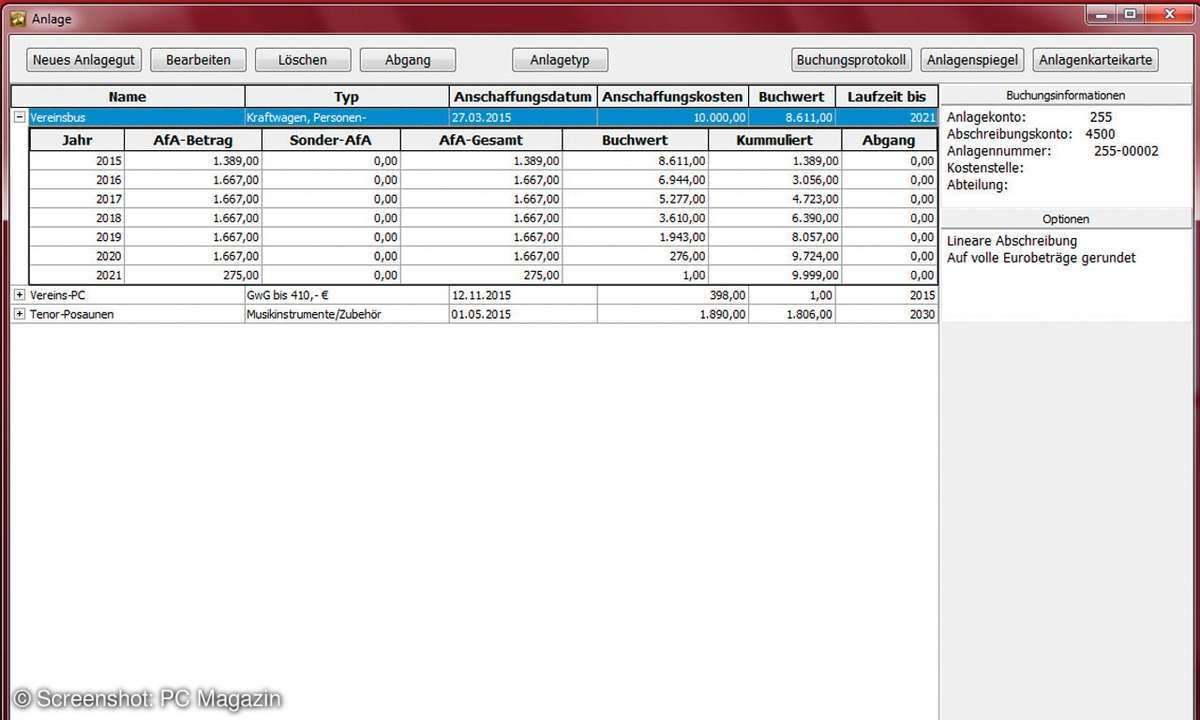Show the Anlagenspiegel report
1200x720 pixels.
972,60
